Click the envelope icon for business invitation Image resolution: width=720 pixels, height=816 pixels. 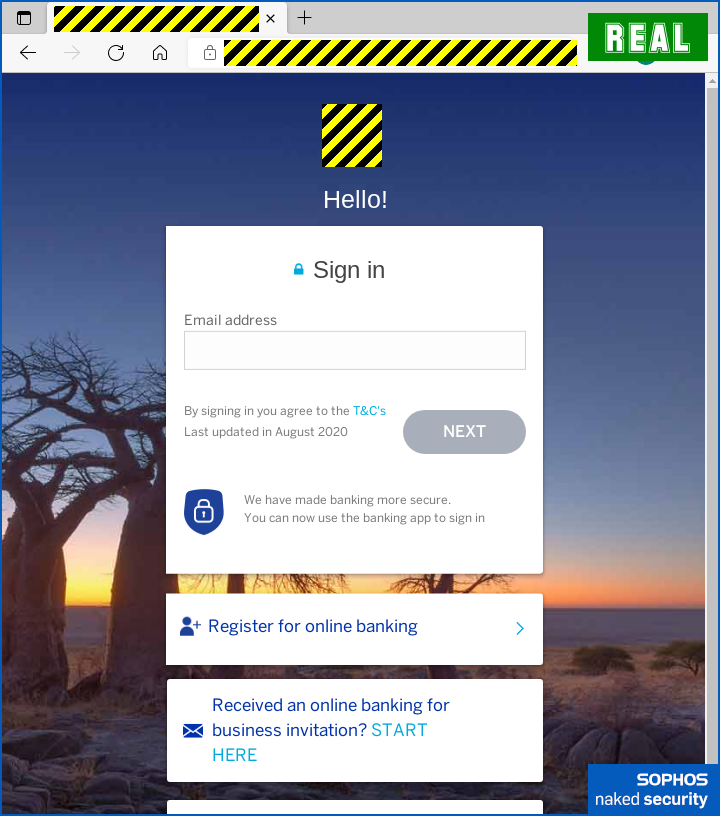[x=193, y=731]
